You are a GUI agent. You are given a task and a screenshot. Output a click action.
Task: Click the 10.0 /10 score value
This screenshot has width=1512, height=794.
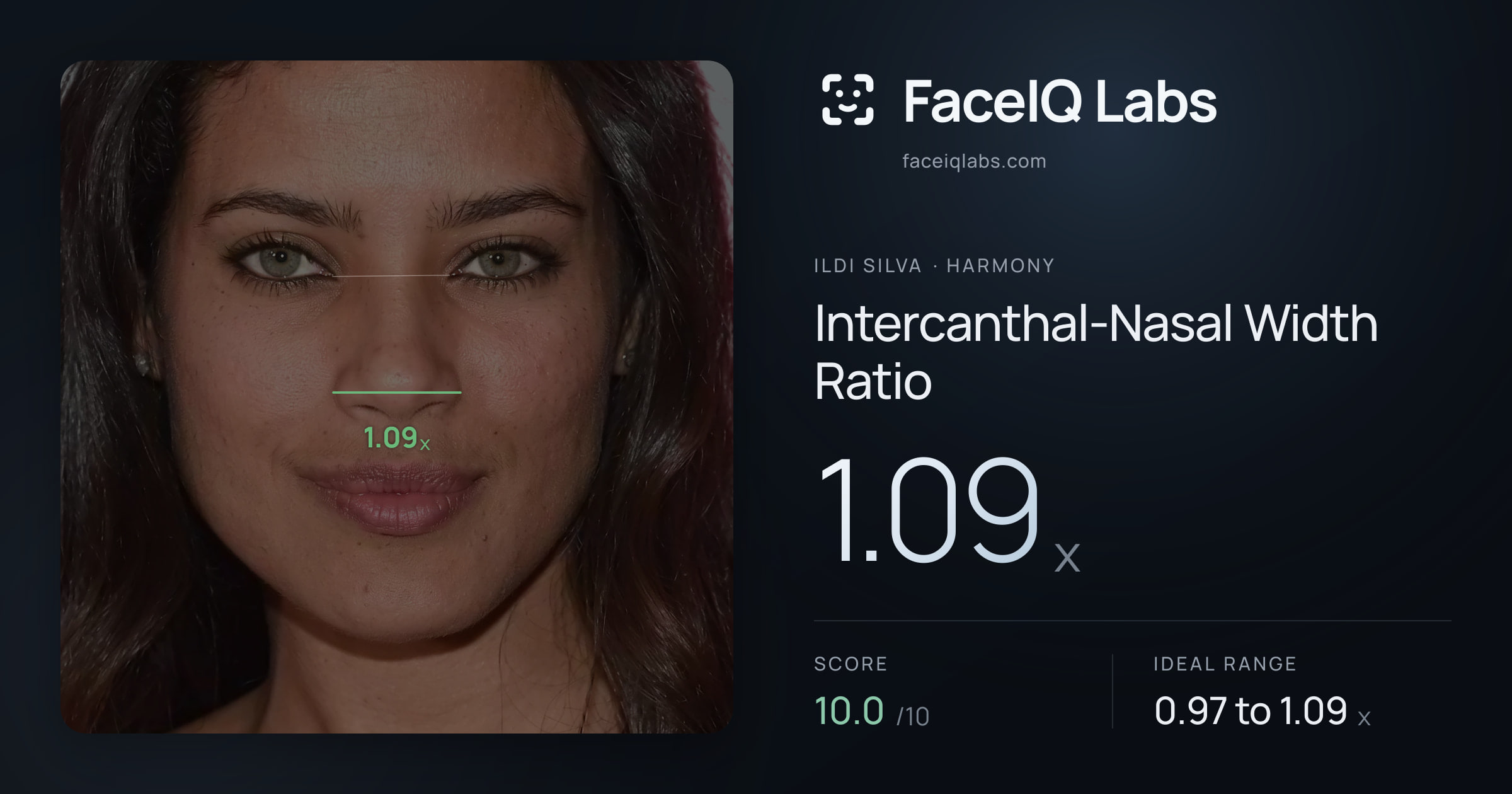click(x=871, y=711)
